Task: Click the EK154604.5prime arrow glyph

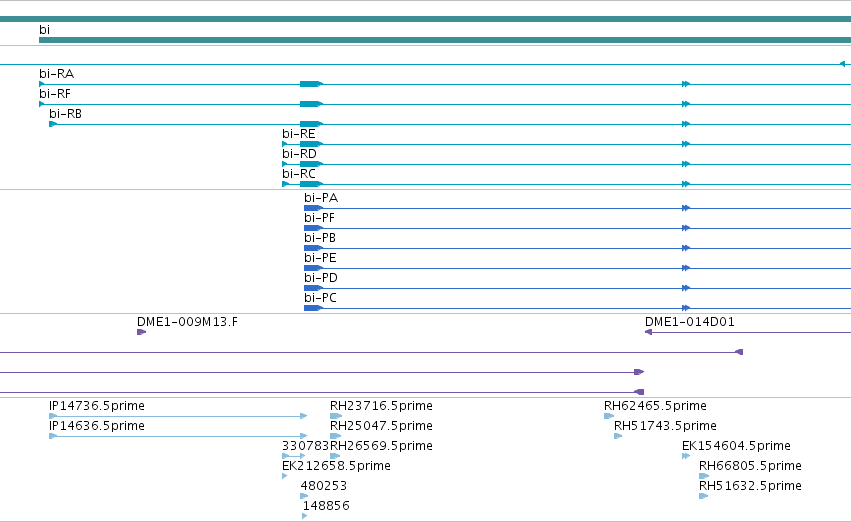Action: (685, 456)
